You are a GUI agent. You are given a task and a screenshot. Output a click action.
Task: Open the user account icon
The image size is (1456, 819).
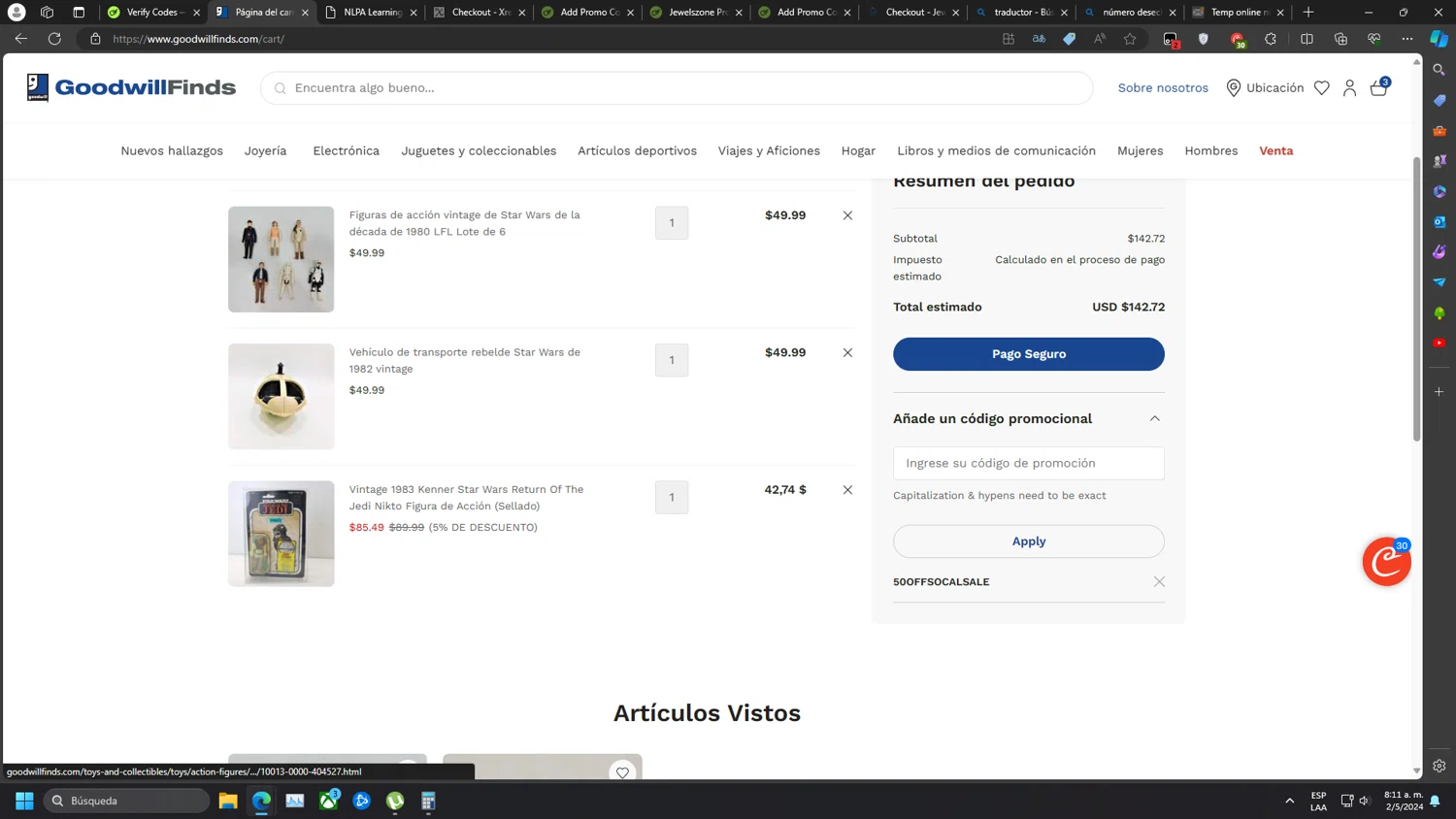1349,88
